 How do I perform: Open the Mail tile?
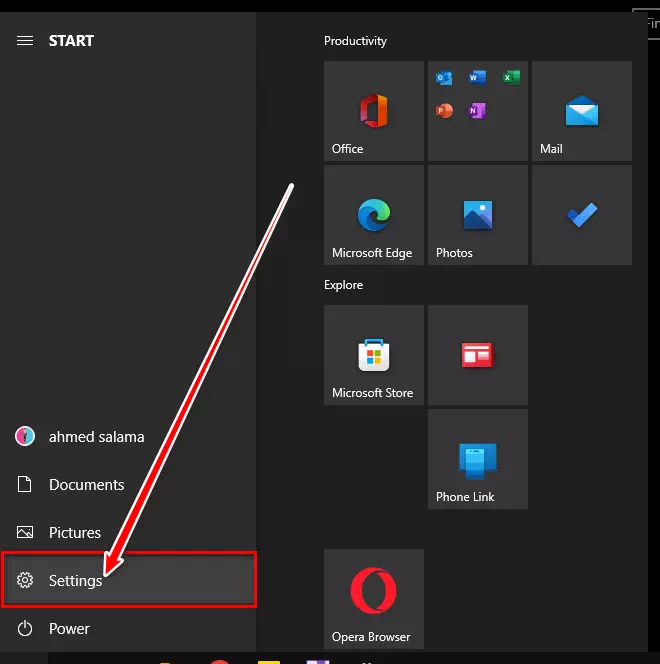pos(582,111)
